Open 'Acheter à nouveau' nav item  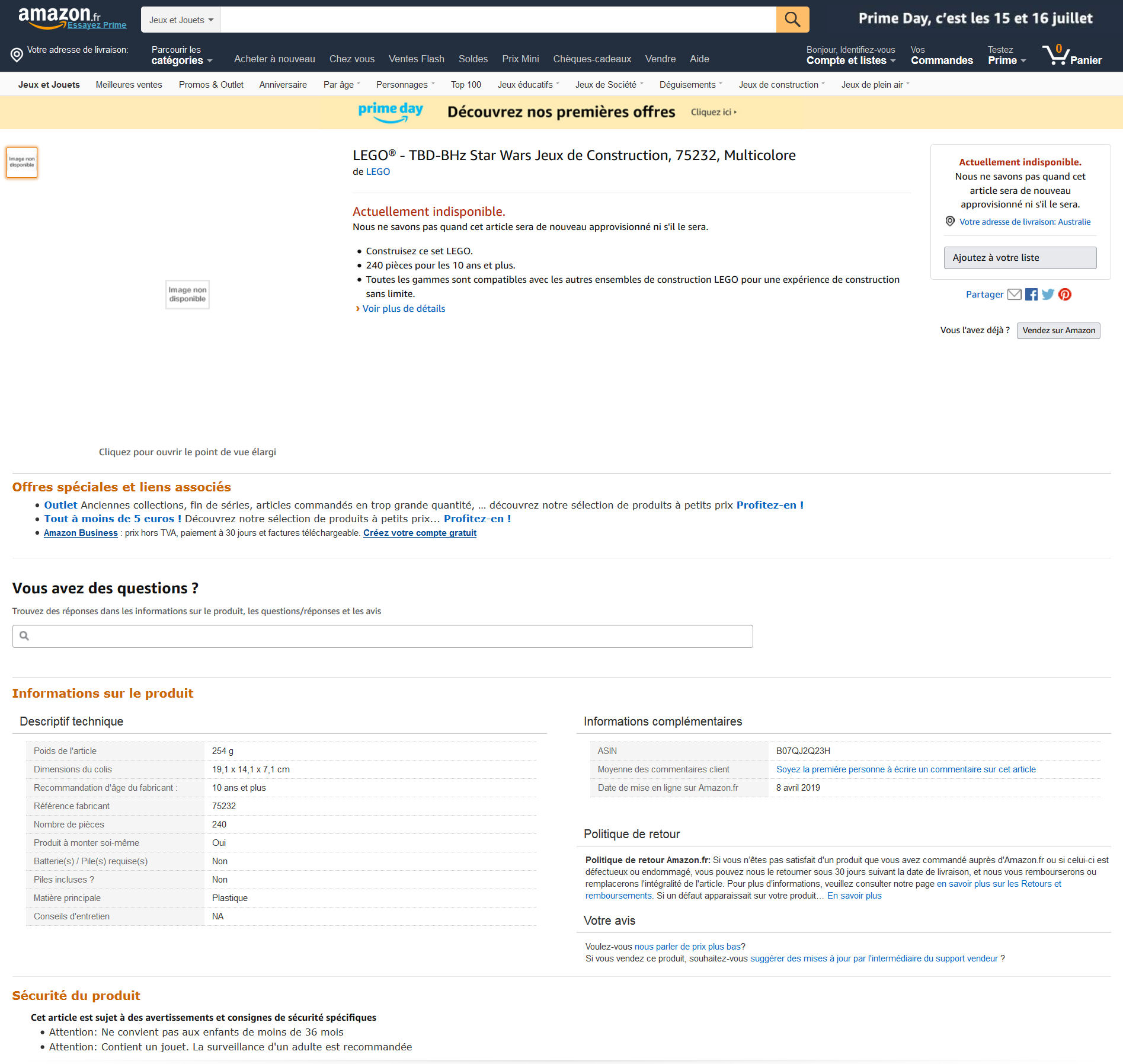(274, 59)
